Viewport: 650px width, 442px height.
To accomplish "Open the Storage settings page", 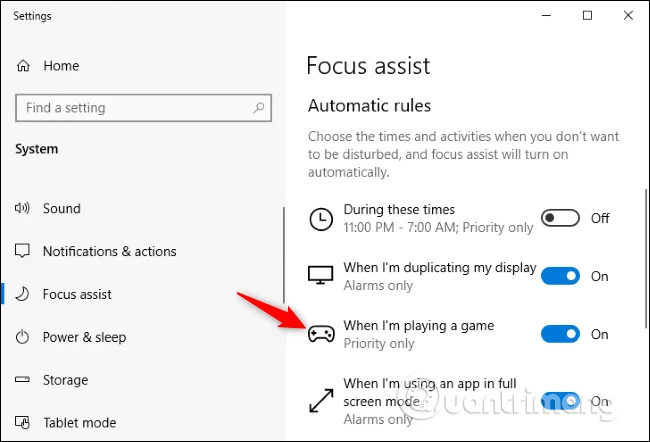I will coord(65,380).
